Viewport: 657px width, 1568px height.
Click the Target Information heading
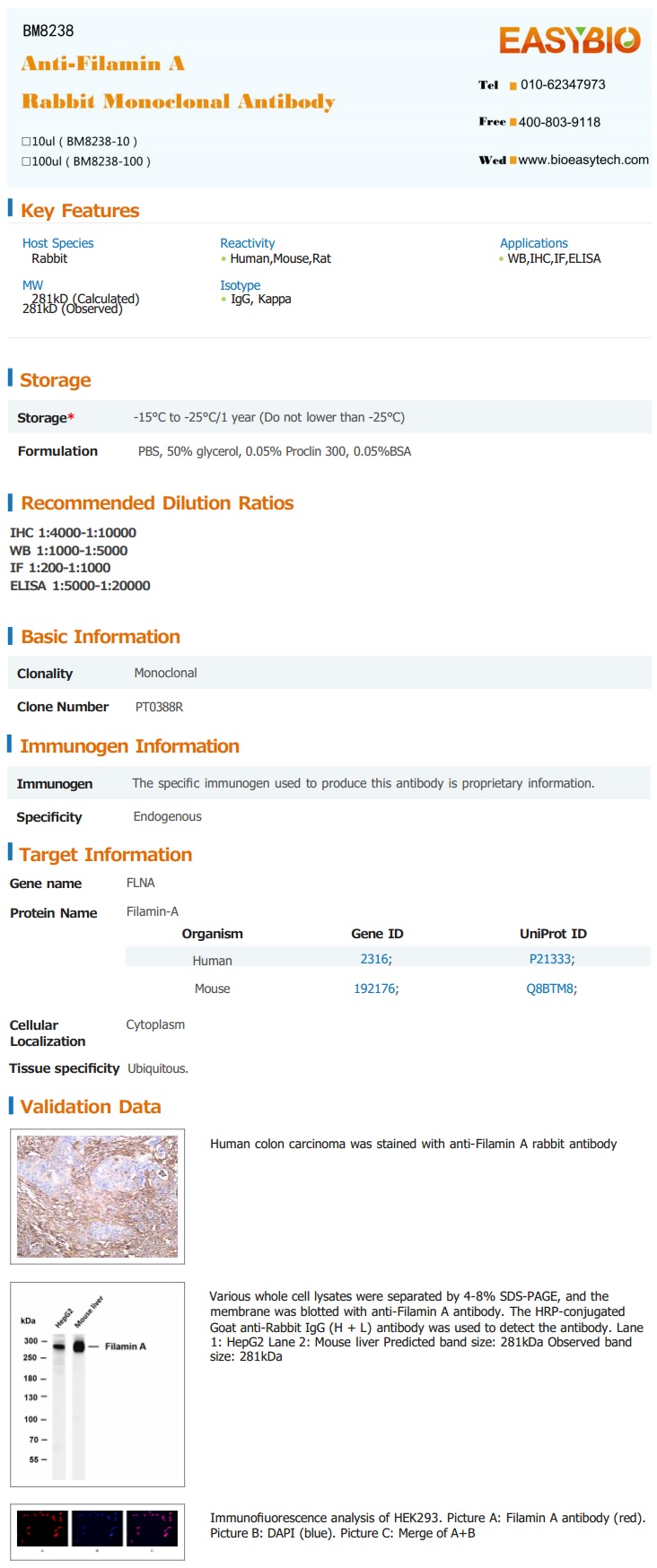pos(106,855)
